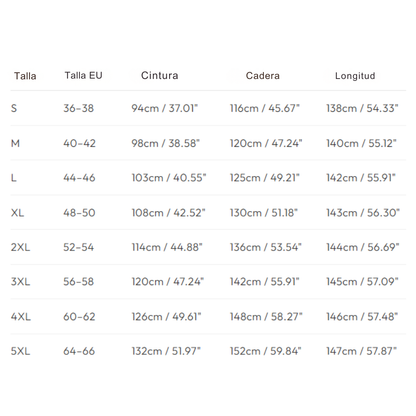The image size is (416, 416).
Task: Click EU size 44-46 cell
Action: pos(79,178)
